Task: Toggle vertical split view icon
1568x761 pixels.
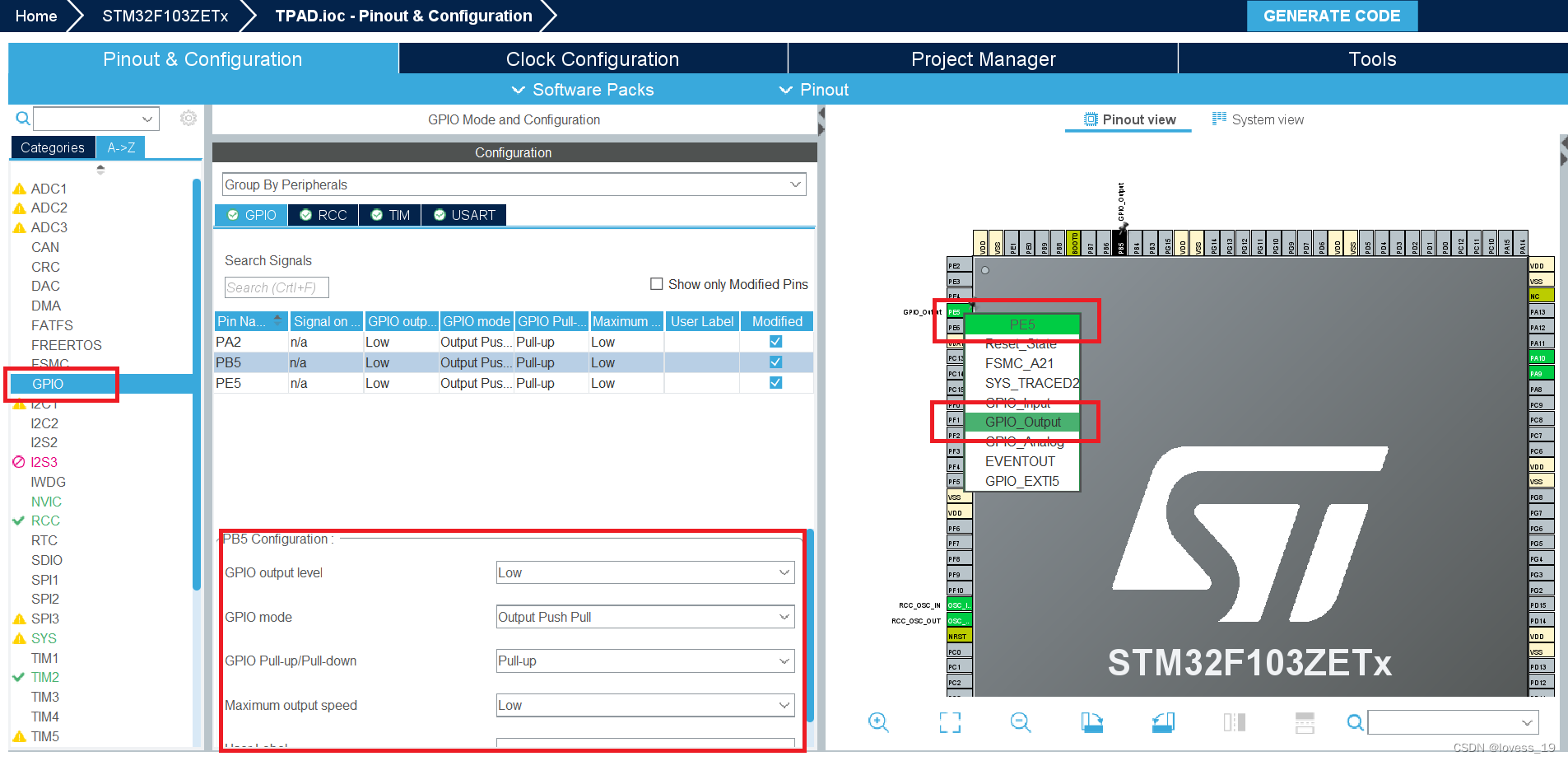Action: pos(1234,722)
